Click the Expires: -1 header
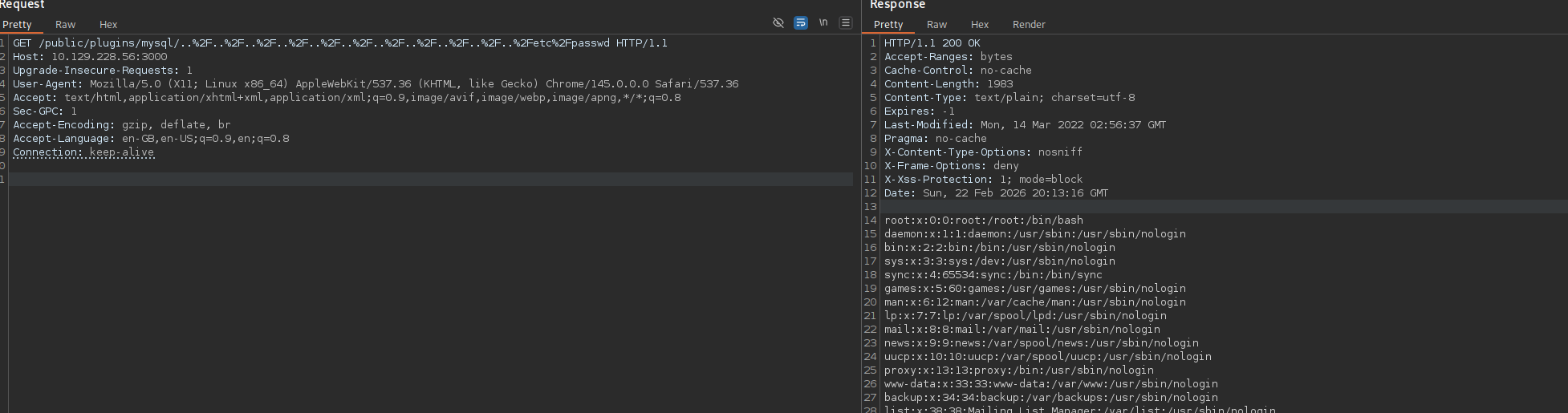This screenshot has height=413, width=1568. (920, 111)
